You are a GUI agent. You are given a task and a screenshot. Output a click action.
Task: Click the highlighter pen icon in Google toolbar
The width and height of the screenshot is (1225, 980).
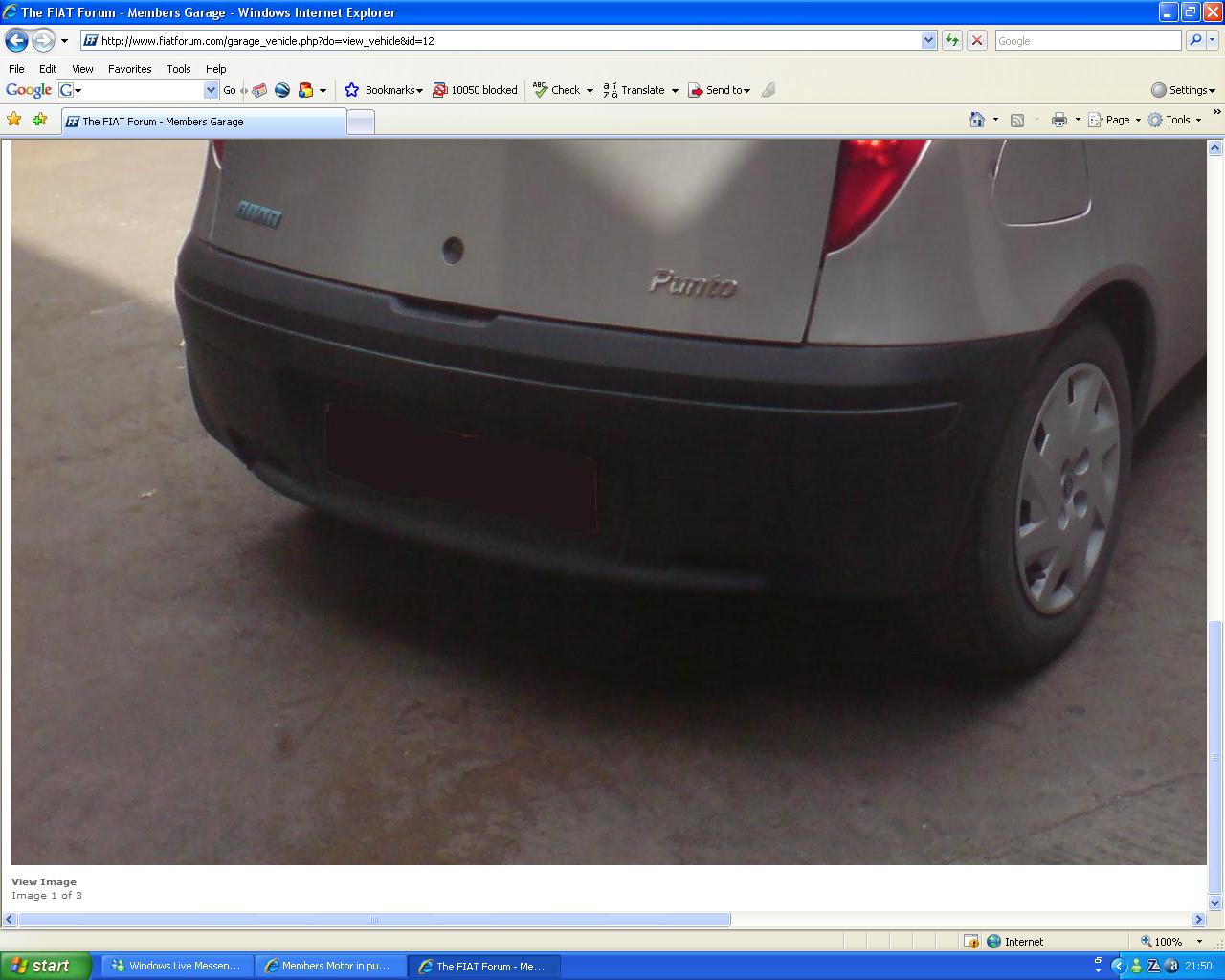[x=768, y=90]
